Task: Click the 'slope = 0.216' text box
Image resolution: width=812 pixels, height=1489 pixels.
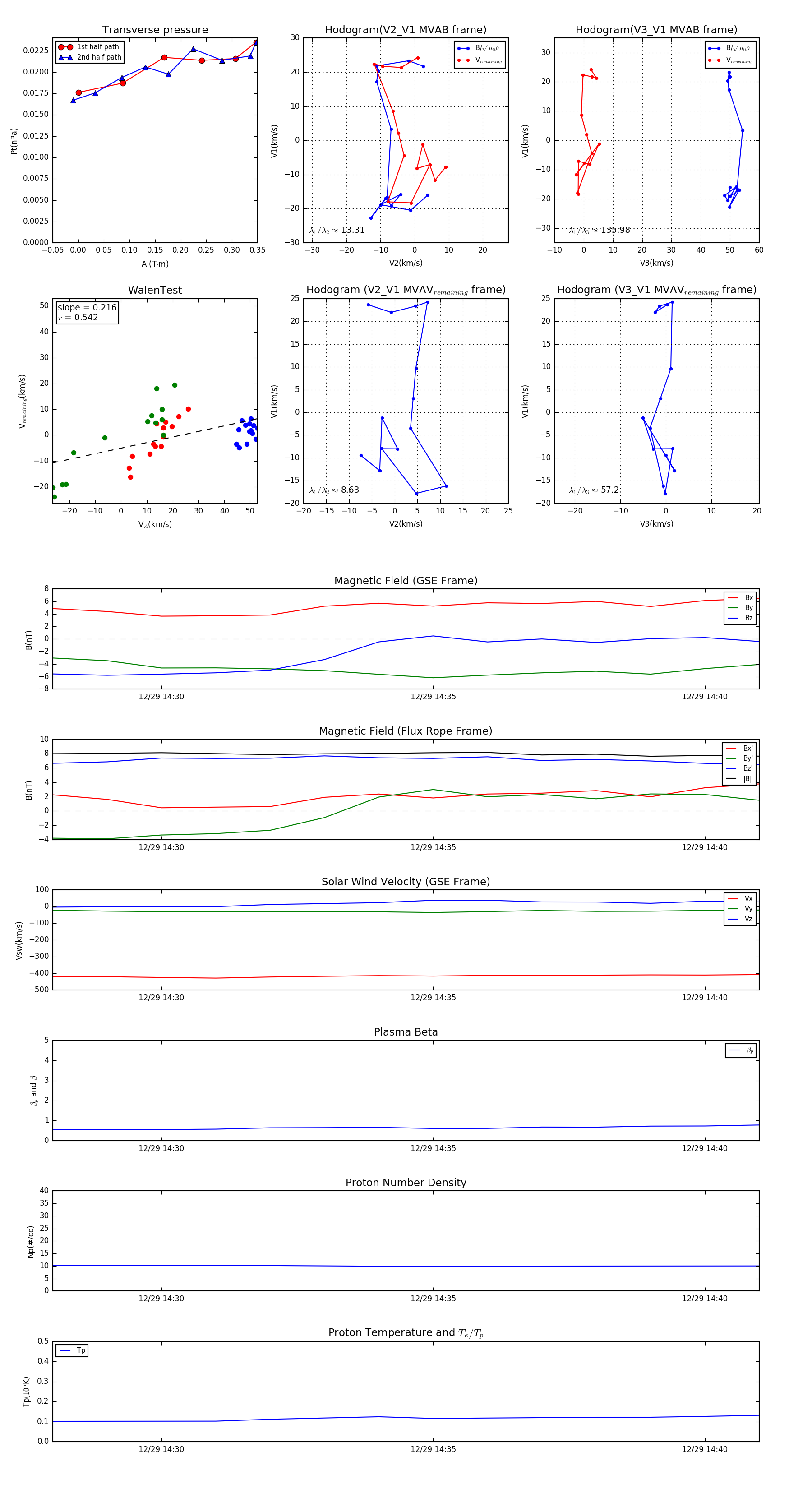Action: click(x=87, y=308)
